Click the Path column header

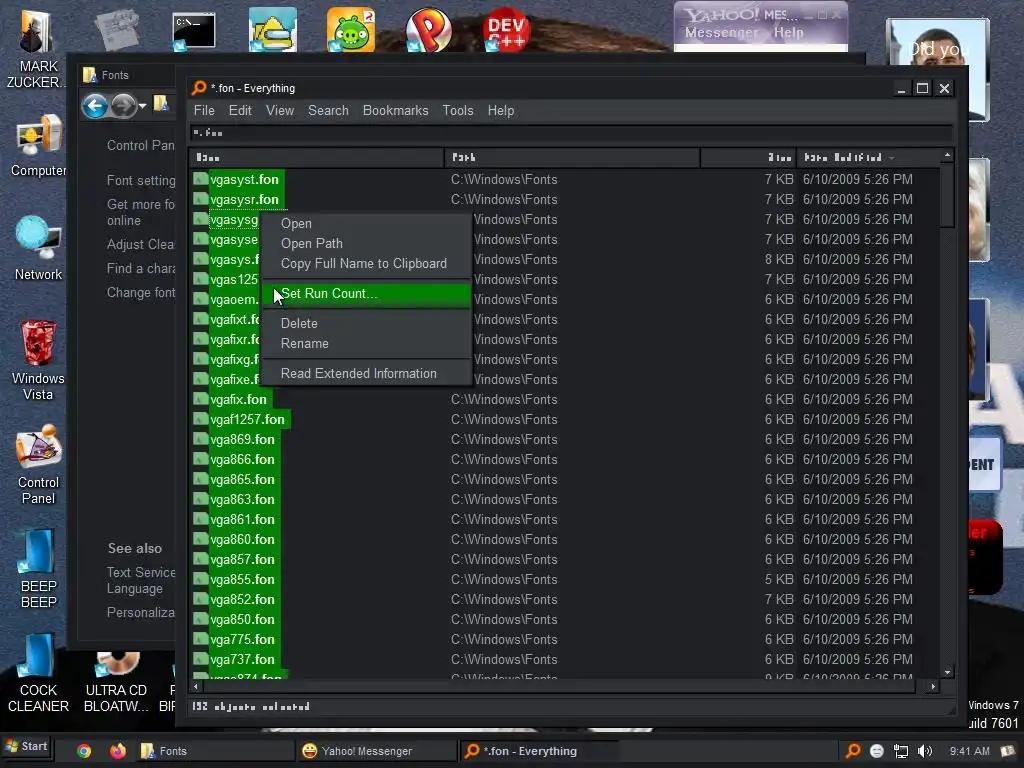(x=572, y=158)
